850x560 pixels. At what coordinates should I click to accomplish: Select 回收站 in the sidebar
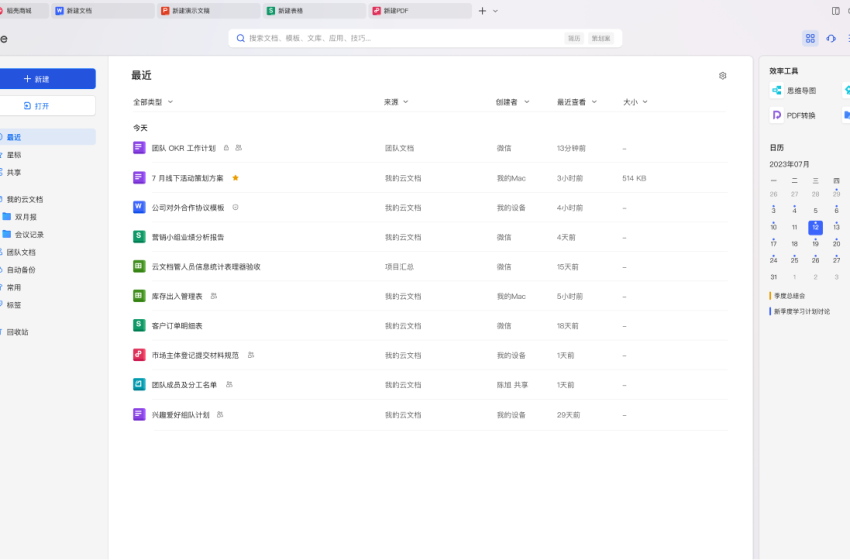(x=18, y=331)
